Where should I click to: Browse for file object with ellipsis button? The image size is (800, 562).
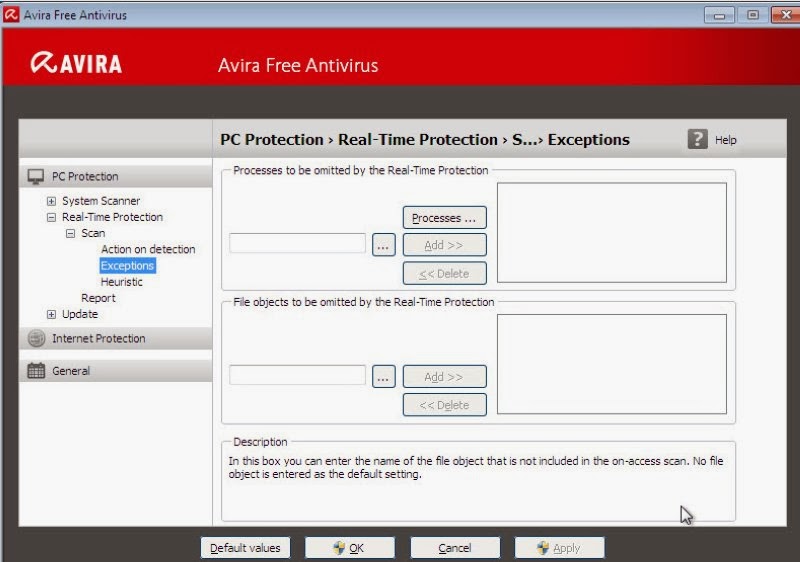point(384,377)
